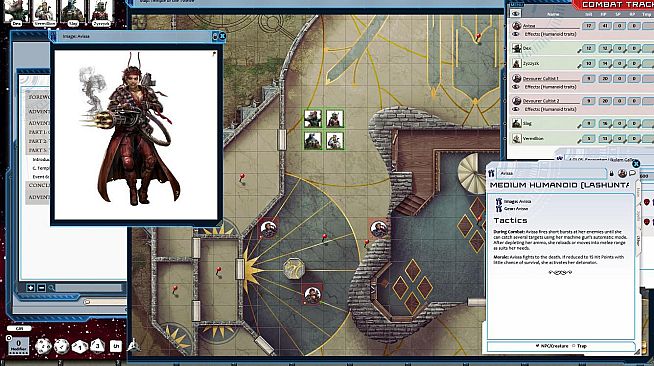Click Vermillion token icon in Combat Tracker
Viewport: 654px width, 366px height.
[x=516, y=138]
